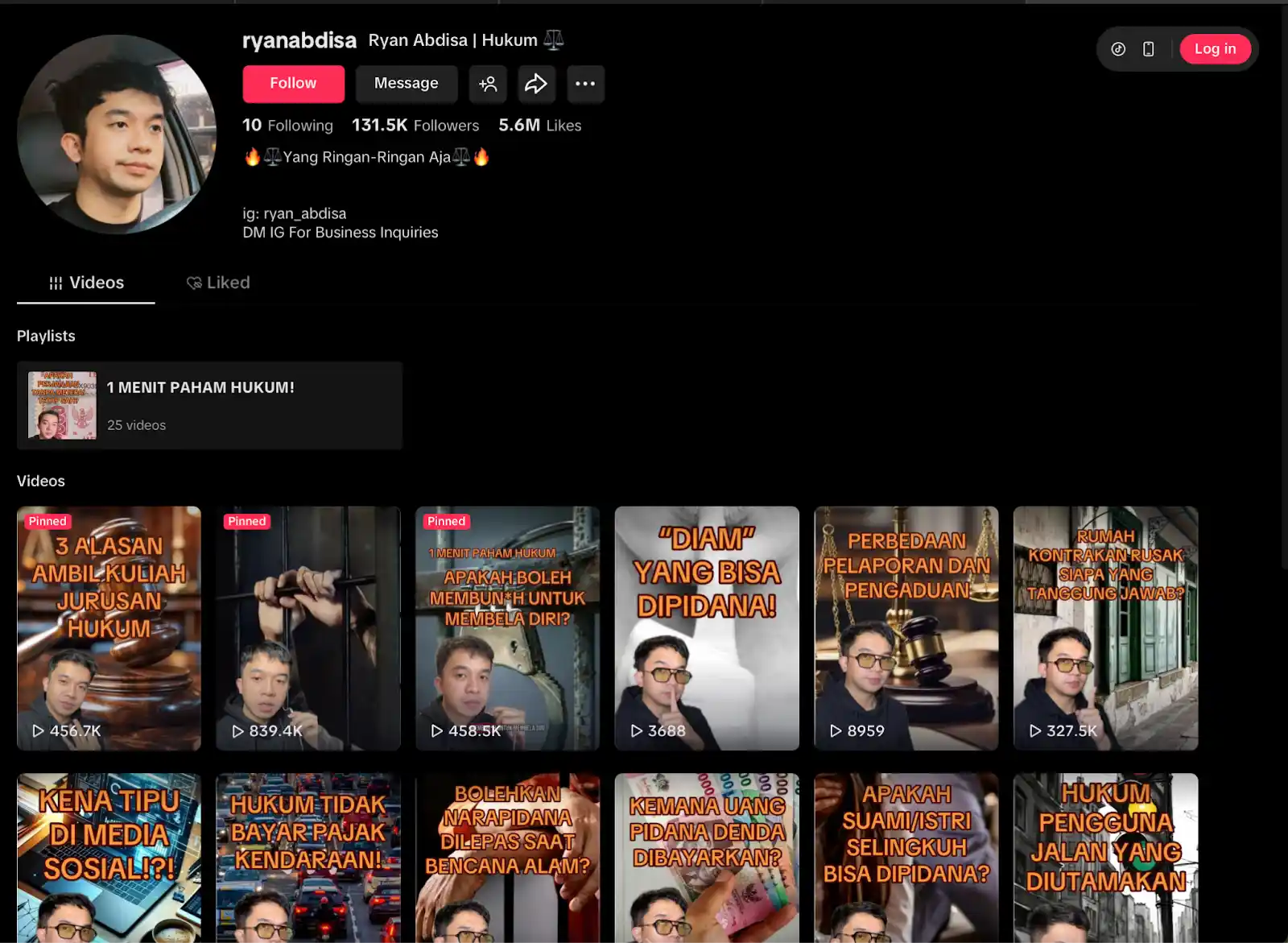1288x943 pixels.
Task: View the 10 Following list
Action: click(x=287, y=126)
